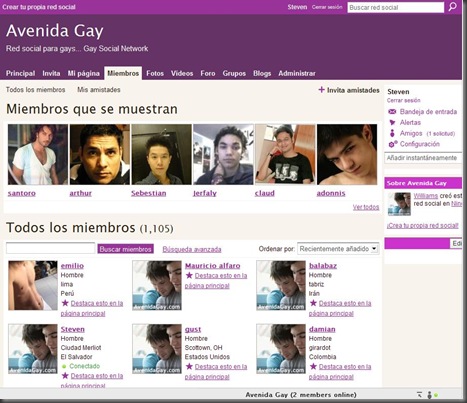The height and width of the screenshot is (403, 467).
Task: Click the online status person icon in the chat bar
Action: click(429, 395)
